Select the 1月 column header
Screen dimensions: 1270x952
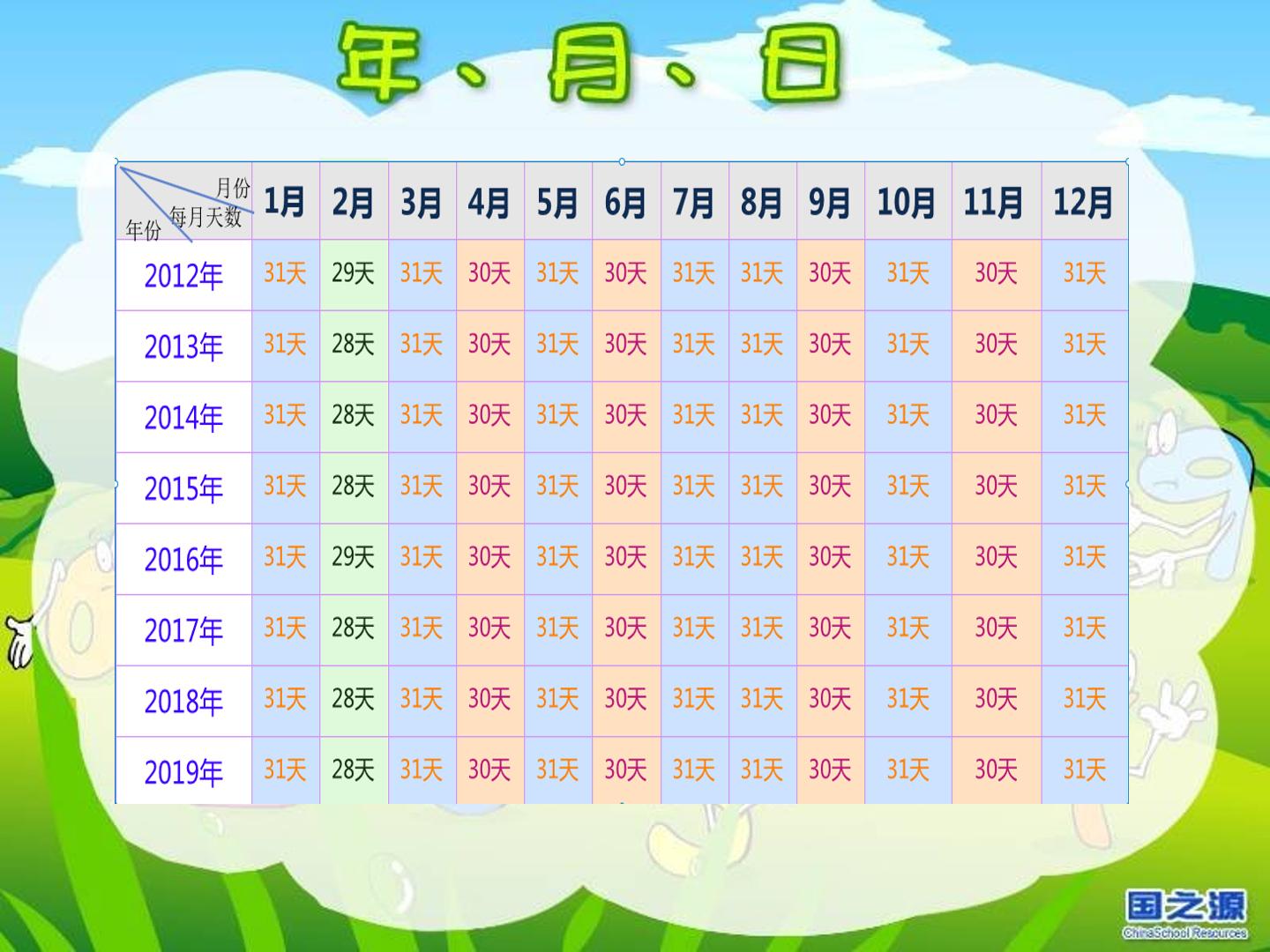(285, 202)
